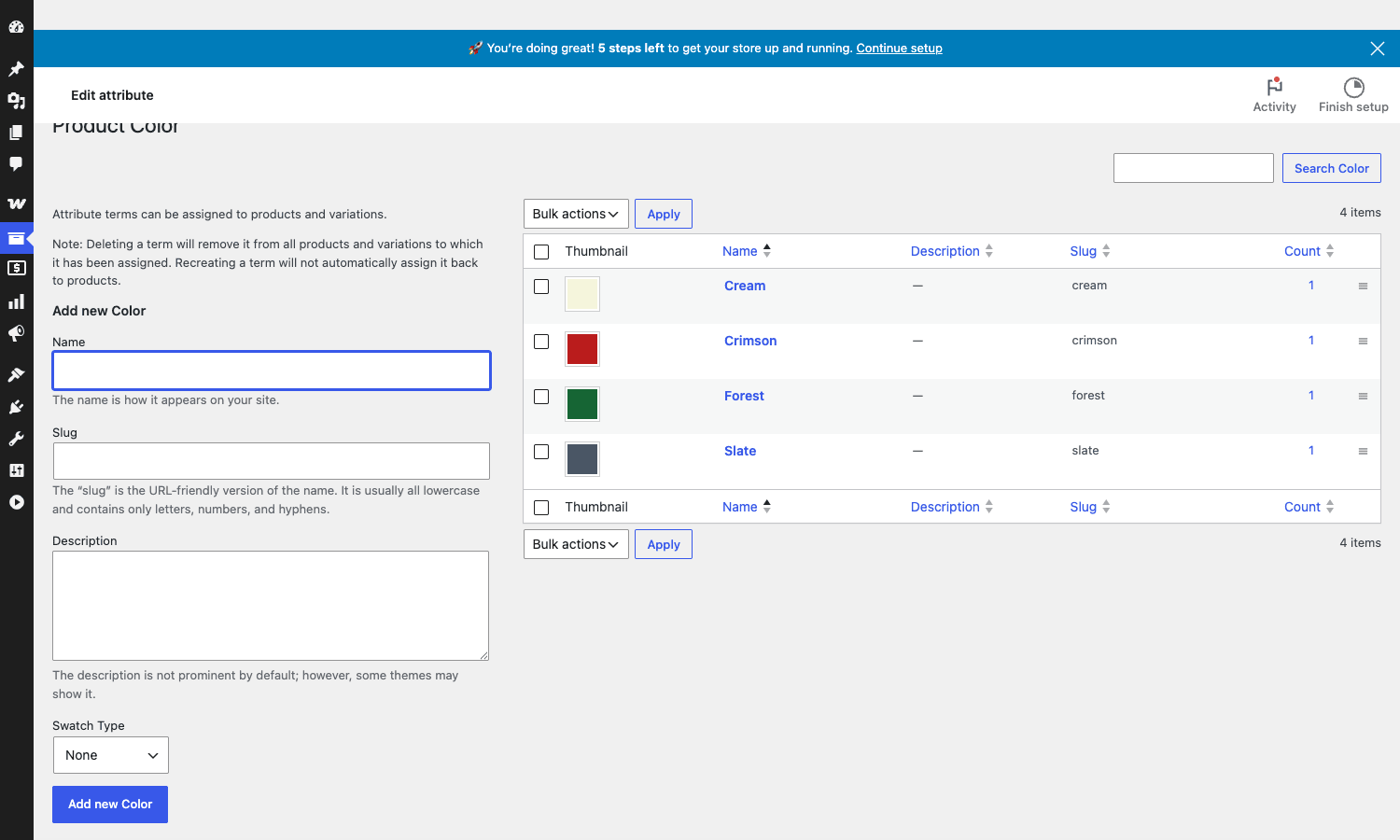The image size is (1400, 840).
Task: Open Posts via the pushpin sidebar icon
Action: 16,68
